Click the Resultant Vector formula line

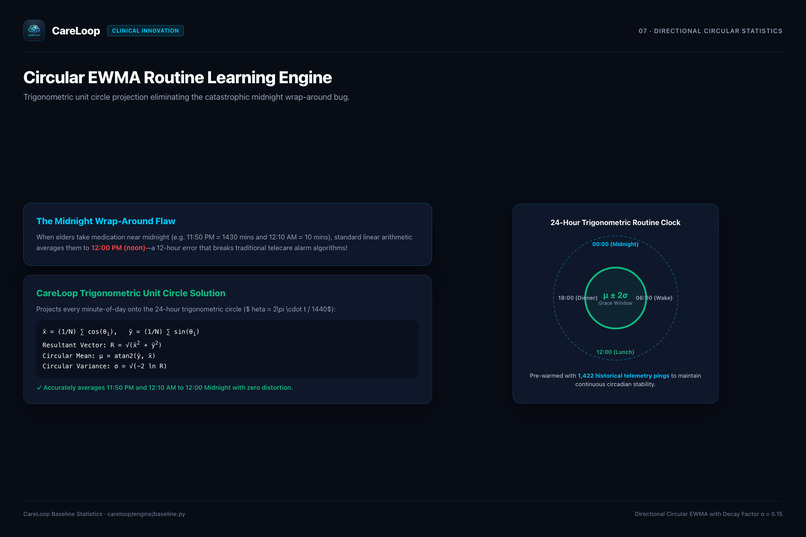[102, 345]
